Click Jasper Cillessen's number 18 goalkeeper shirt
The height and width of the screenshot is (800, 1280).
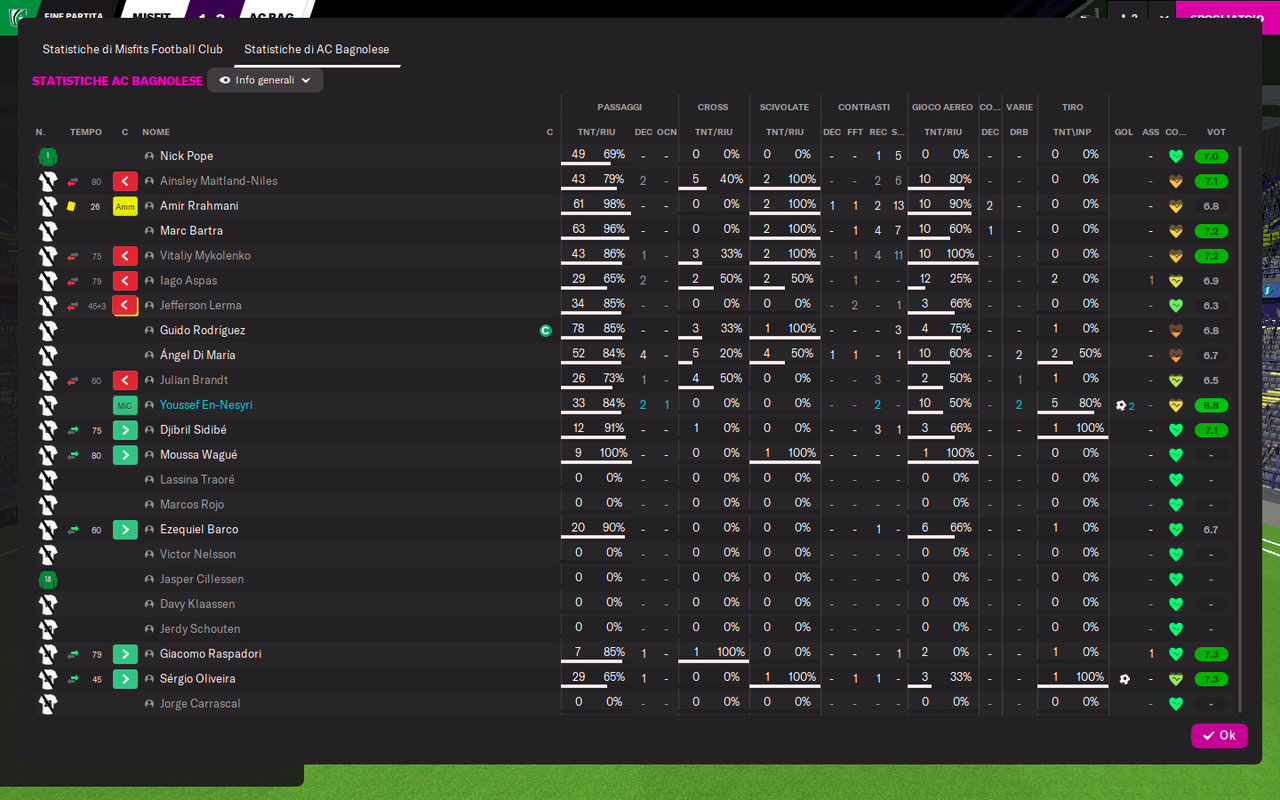coord(48,579)
